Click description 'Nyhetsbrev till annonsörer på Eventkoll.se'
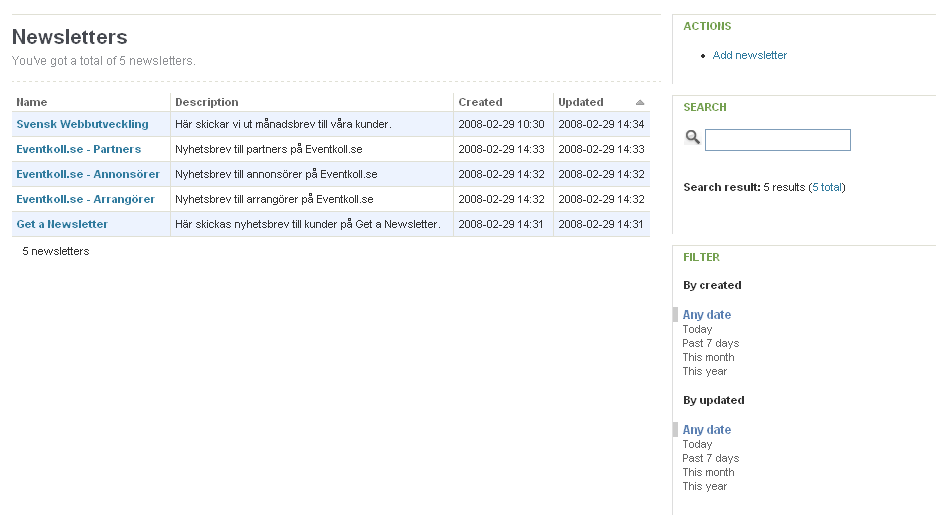 click(276, 174)
